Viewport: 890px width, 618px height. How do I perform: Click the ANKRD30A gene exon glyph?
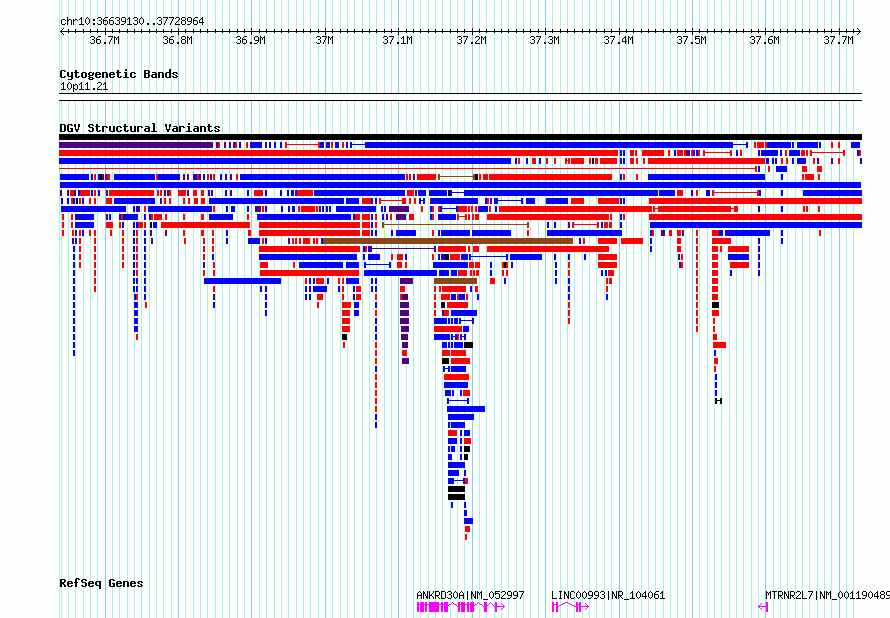point(461,607)
